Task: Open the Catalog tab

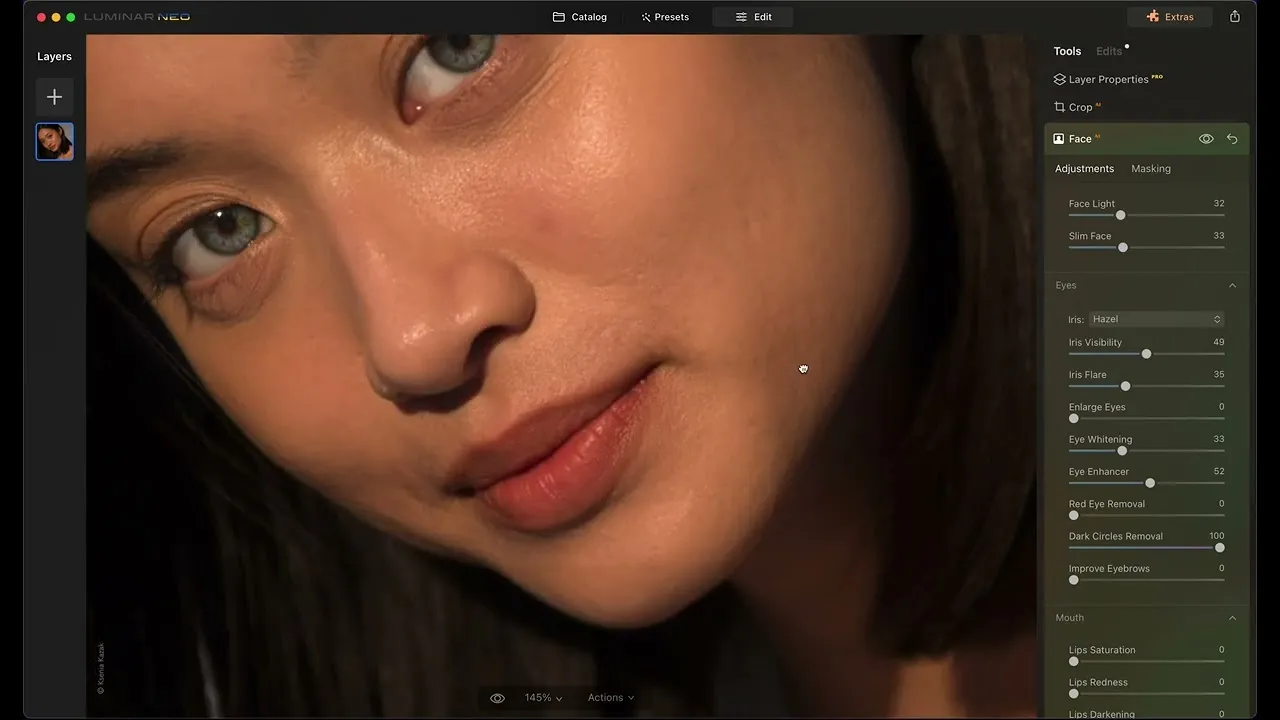Action: 580,17
